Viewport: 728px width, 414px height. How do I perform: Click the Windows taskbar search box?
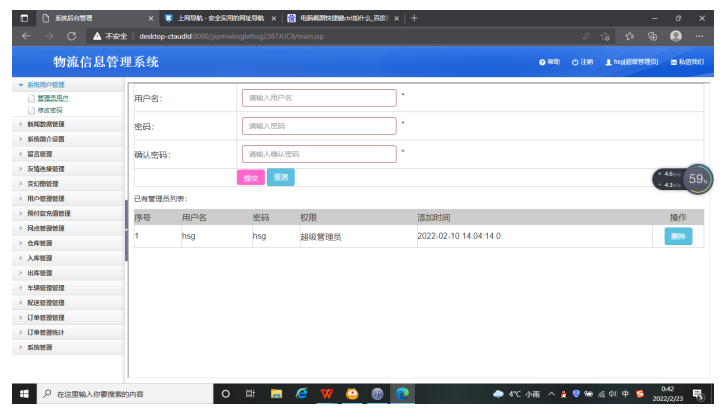pyautogui.click(x=124, y=394)
